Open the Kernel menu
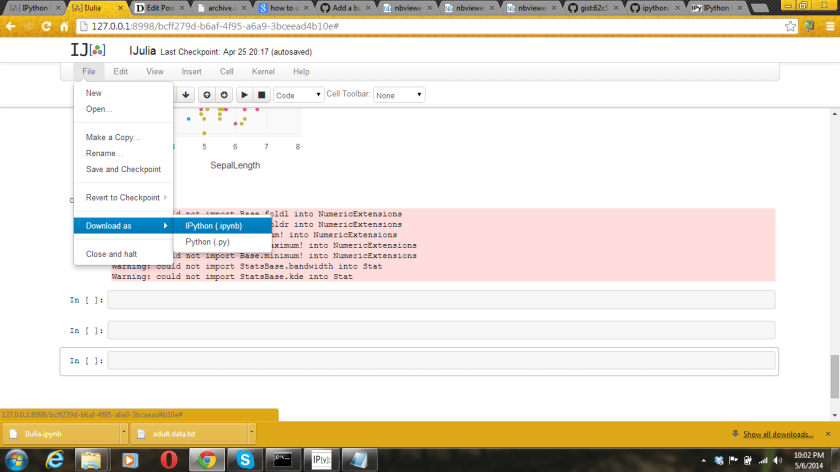The width and height of the screenshot is (840, 472). (x=263, y=71)
